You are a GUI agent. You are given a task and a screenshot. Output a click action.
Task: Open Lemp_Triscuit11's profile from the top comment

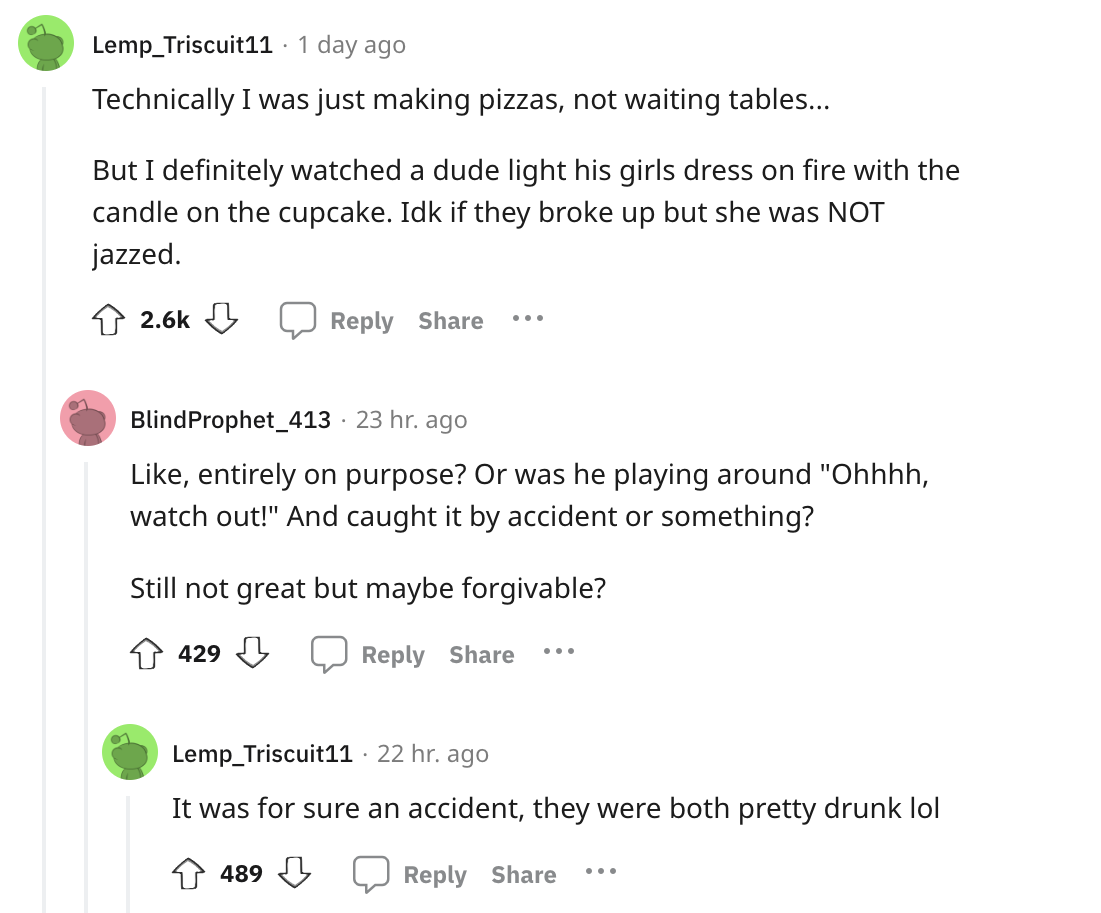click(182, 45)
